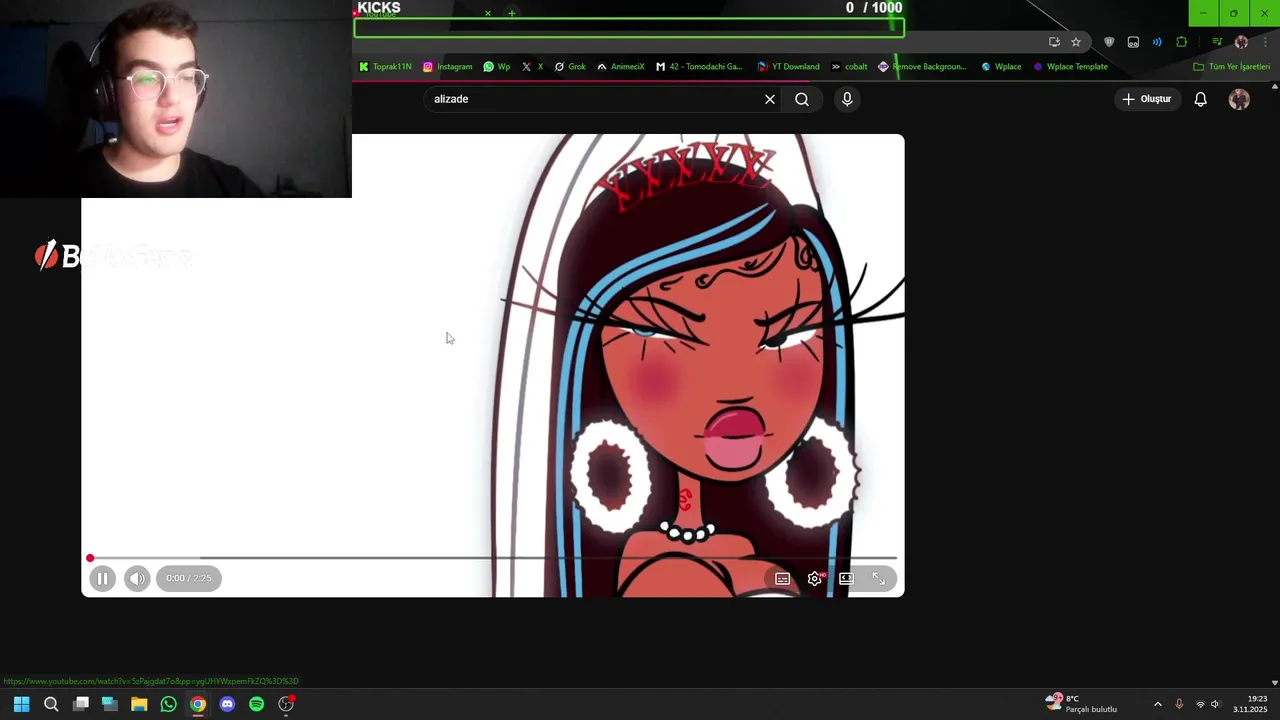The image size is (1280, 720).
Task: Open the shield extension icon
Action: pos(1109,42)
